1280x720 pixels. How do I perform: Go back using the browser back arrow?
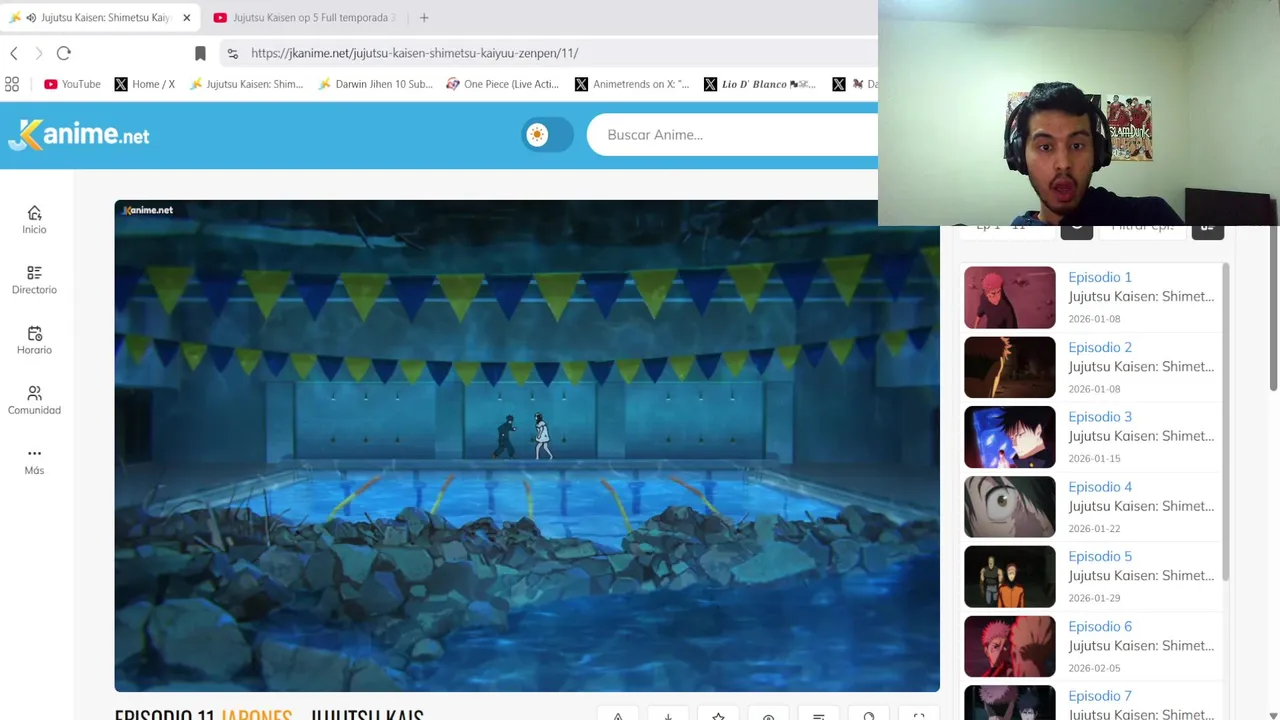pos(14,53)
